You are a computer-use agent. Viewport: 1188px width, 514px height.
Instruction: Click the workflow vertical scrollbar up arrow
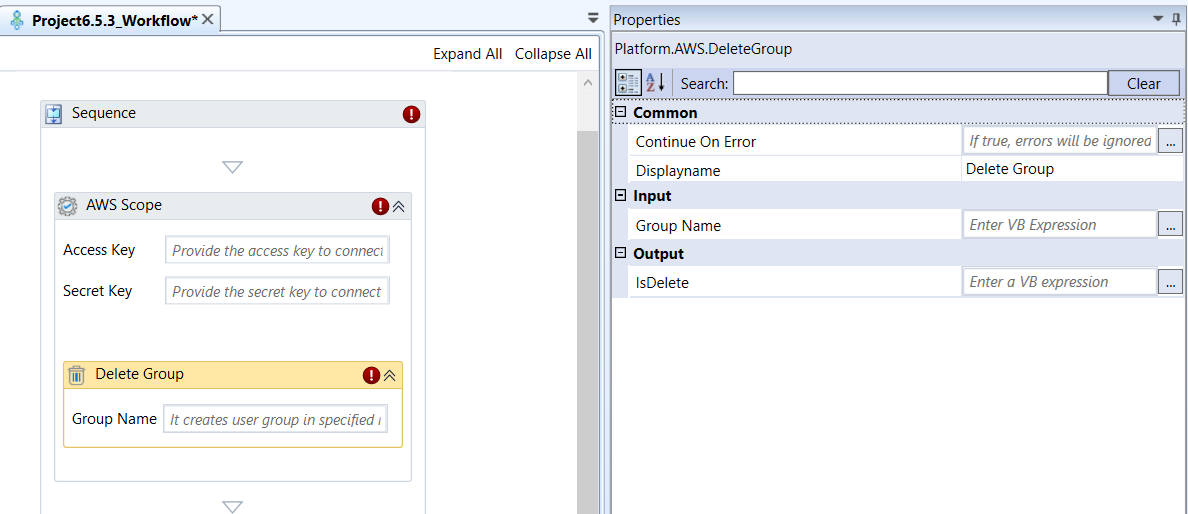[589, 82]
